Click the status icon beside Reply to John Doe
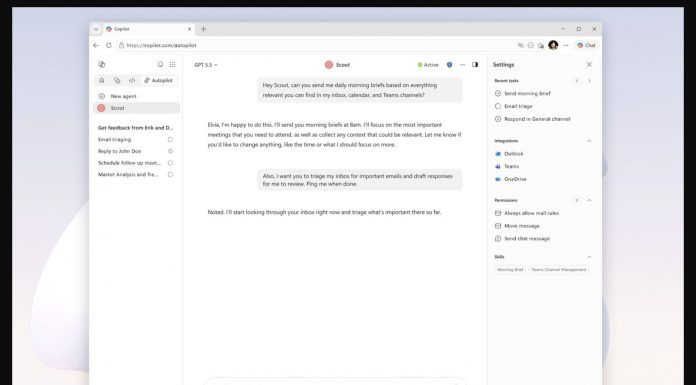The width and height of the screenshot is (696, 385). tap(170, 151)
